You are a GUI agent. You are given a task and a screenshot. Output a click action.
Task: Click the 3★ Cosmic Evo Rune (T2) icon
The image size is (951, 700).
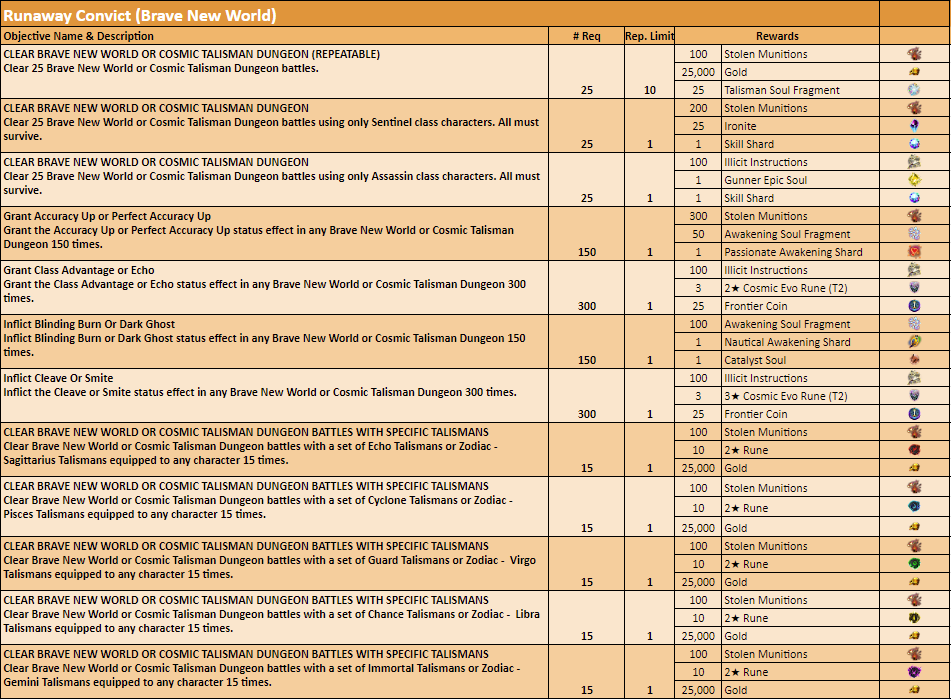tap(914, 395)
